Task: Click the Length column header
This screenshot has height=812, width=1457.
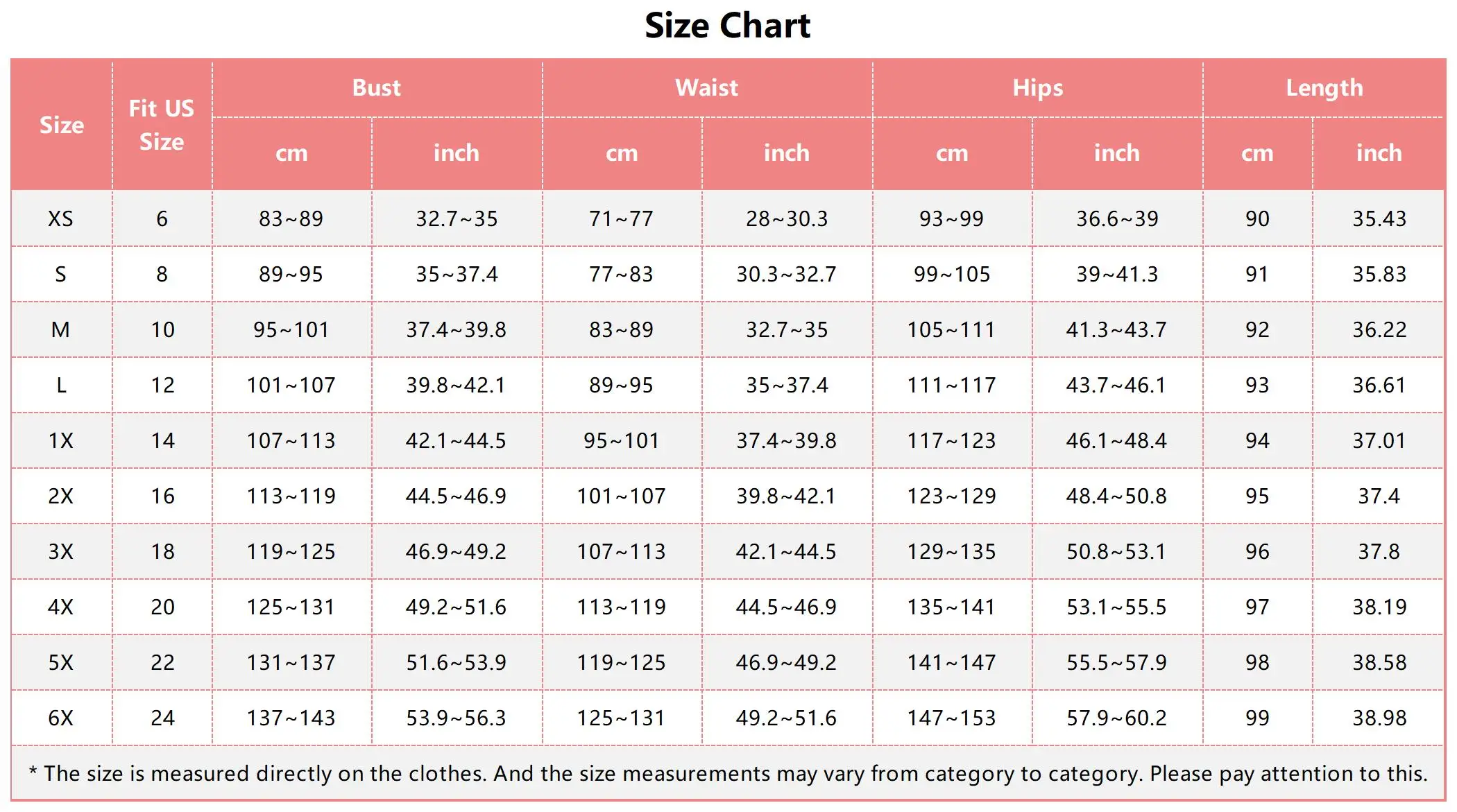Action: click(x=1324, y=88)
